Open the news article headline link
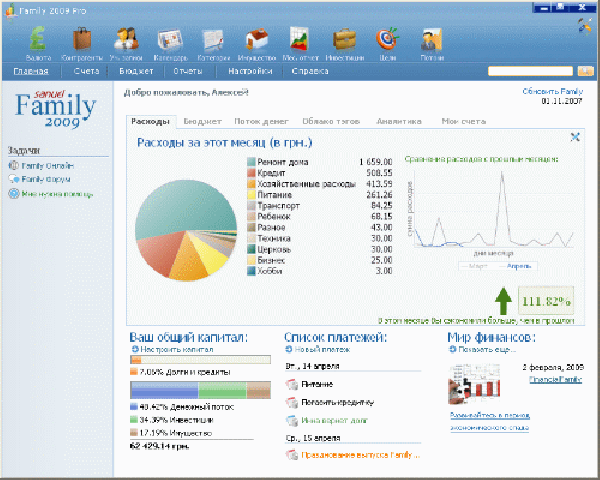The width and height of the screenshot is (600, 480). (x=490, y=421)
